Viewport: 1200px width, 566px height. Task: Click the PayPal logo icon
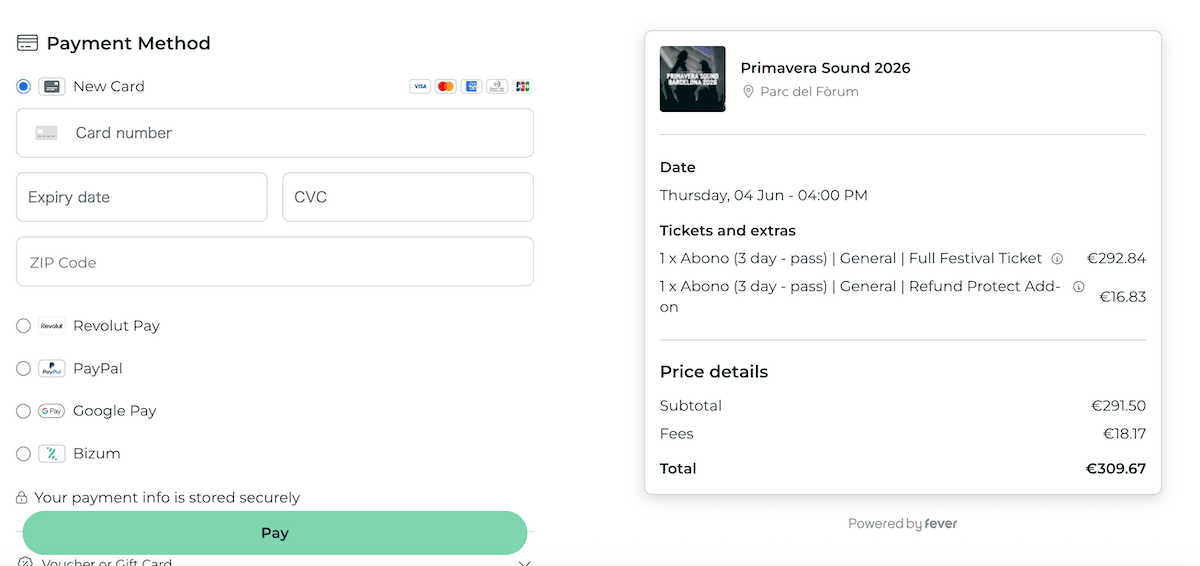52,369
